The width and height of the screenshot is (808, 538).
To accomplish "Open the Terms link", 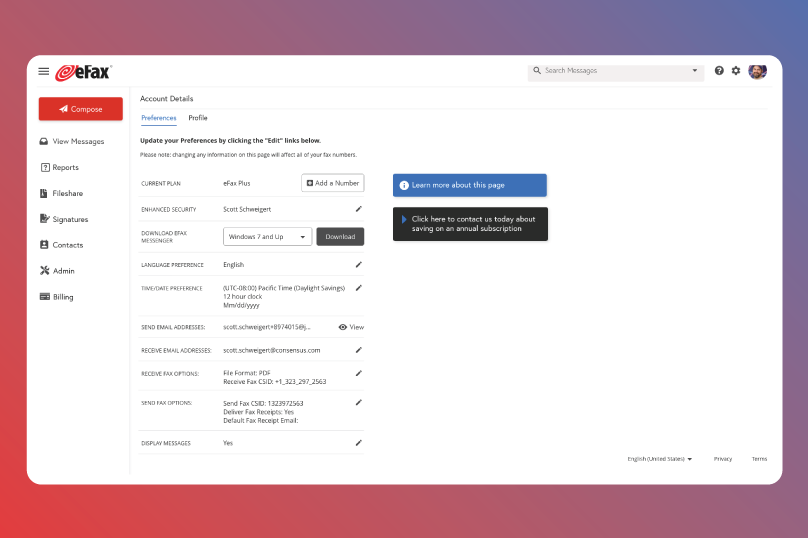I will 759,459.
